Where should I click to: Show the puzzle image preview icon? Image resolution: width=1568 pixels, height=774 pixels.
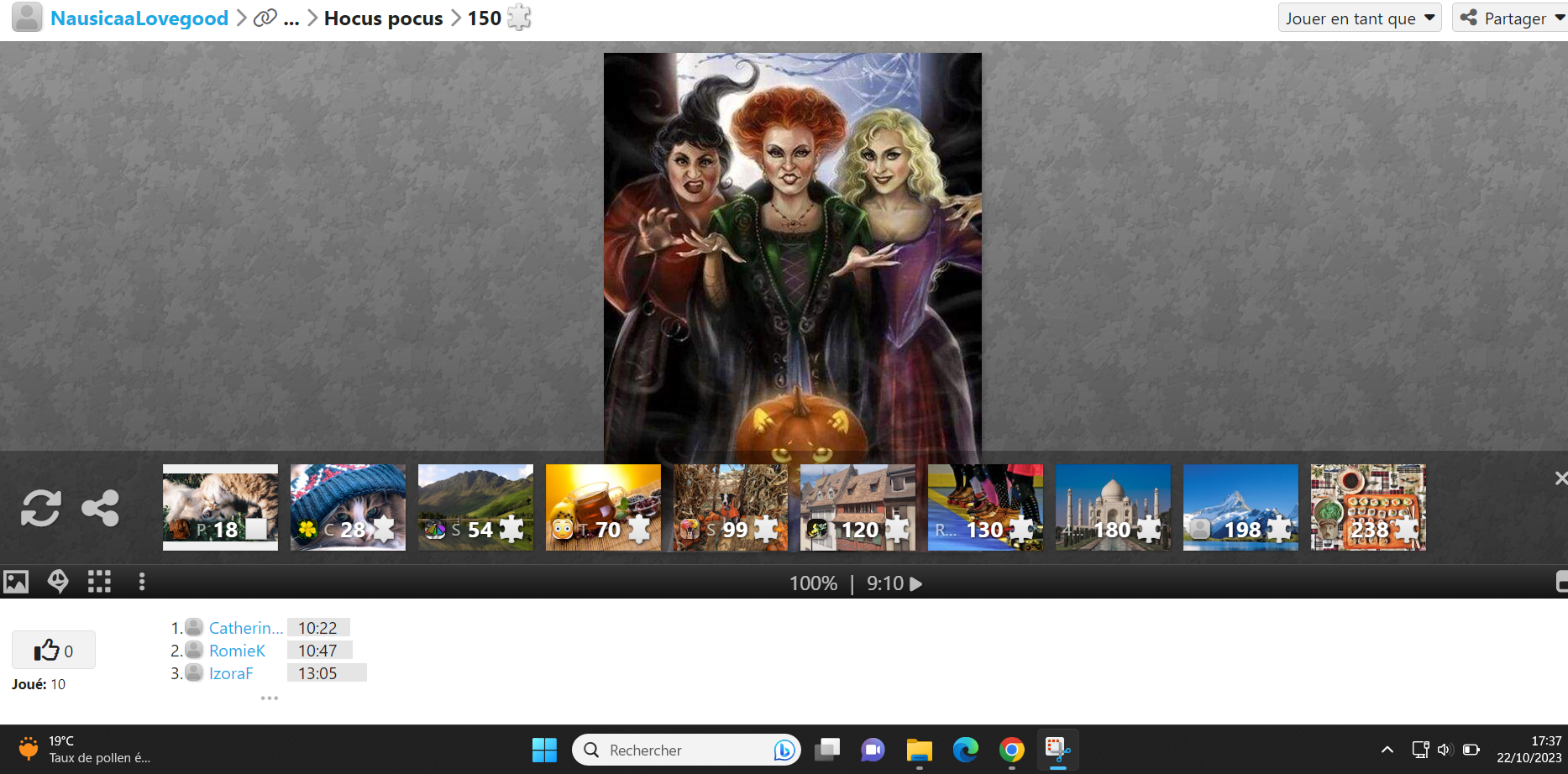[x=16, y=582]
